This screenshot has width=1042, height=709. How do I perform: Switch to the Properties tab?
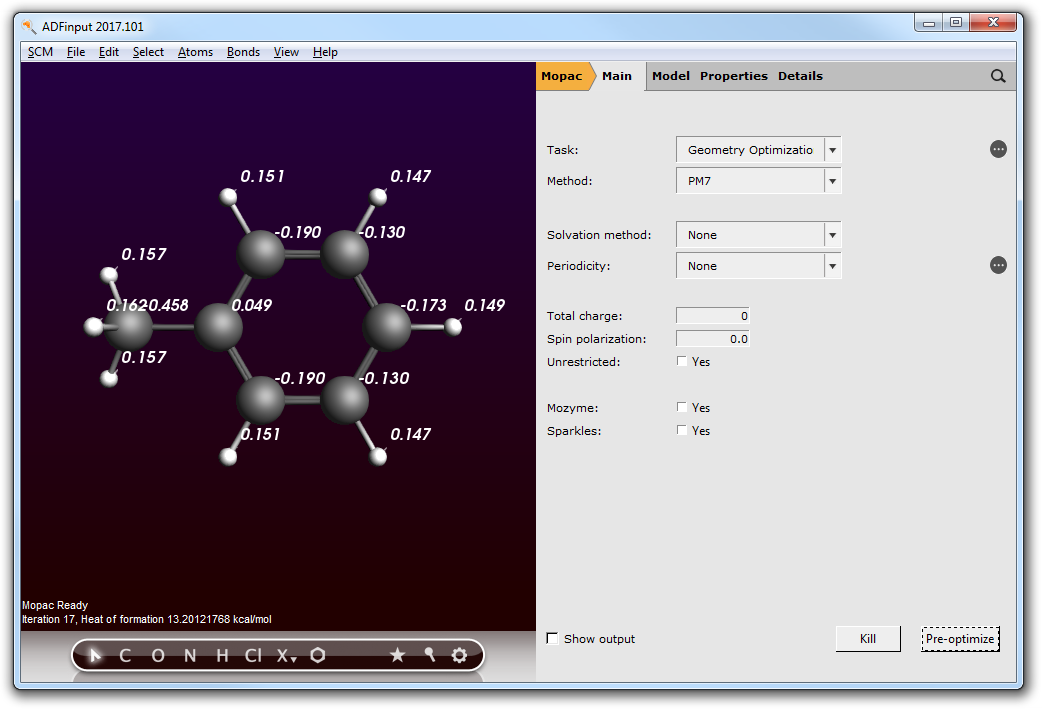[x=734, y=76]
